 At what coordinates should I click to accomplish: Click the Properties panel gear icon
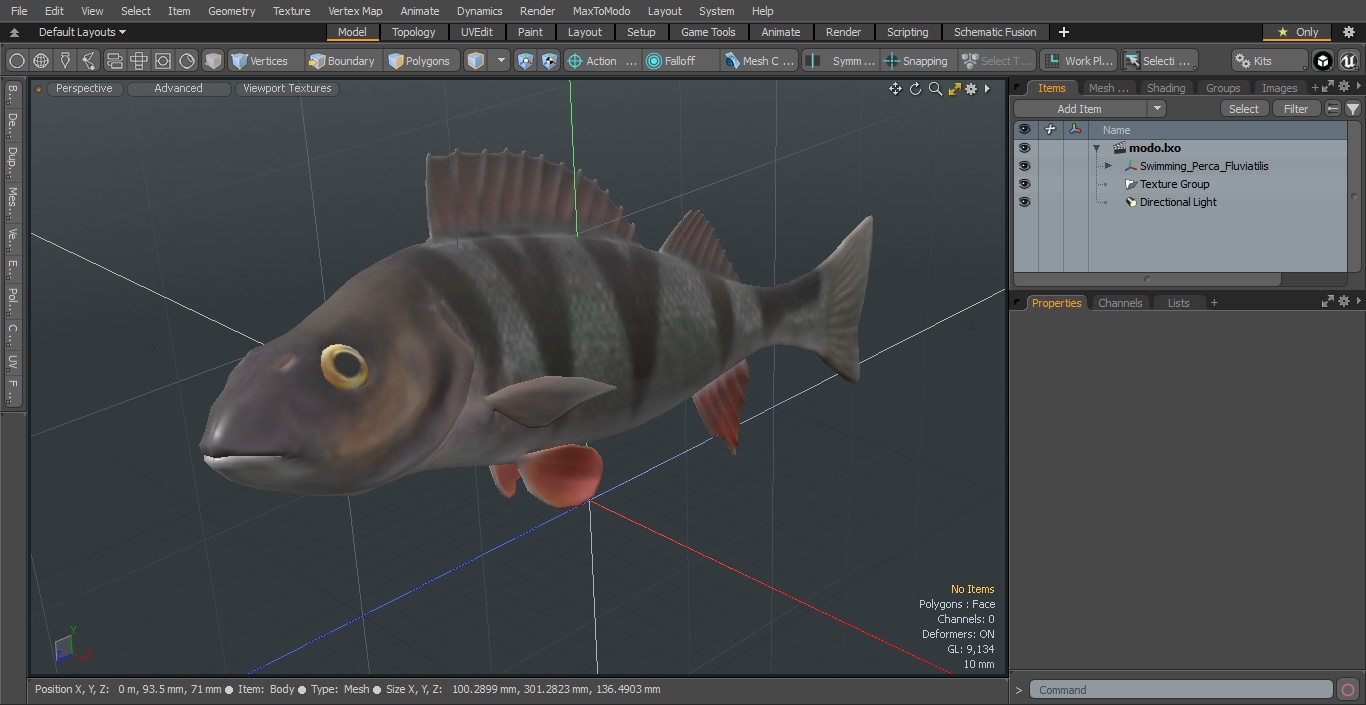1345,301
